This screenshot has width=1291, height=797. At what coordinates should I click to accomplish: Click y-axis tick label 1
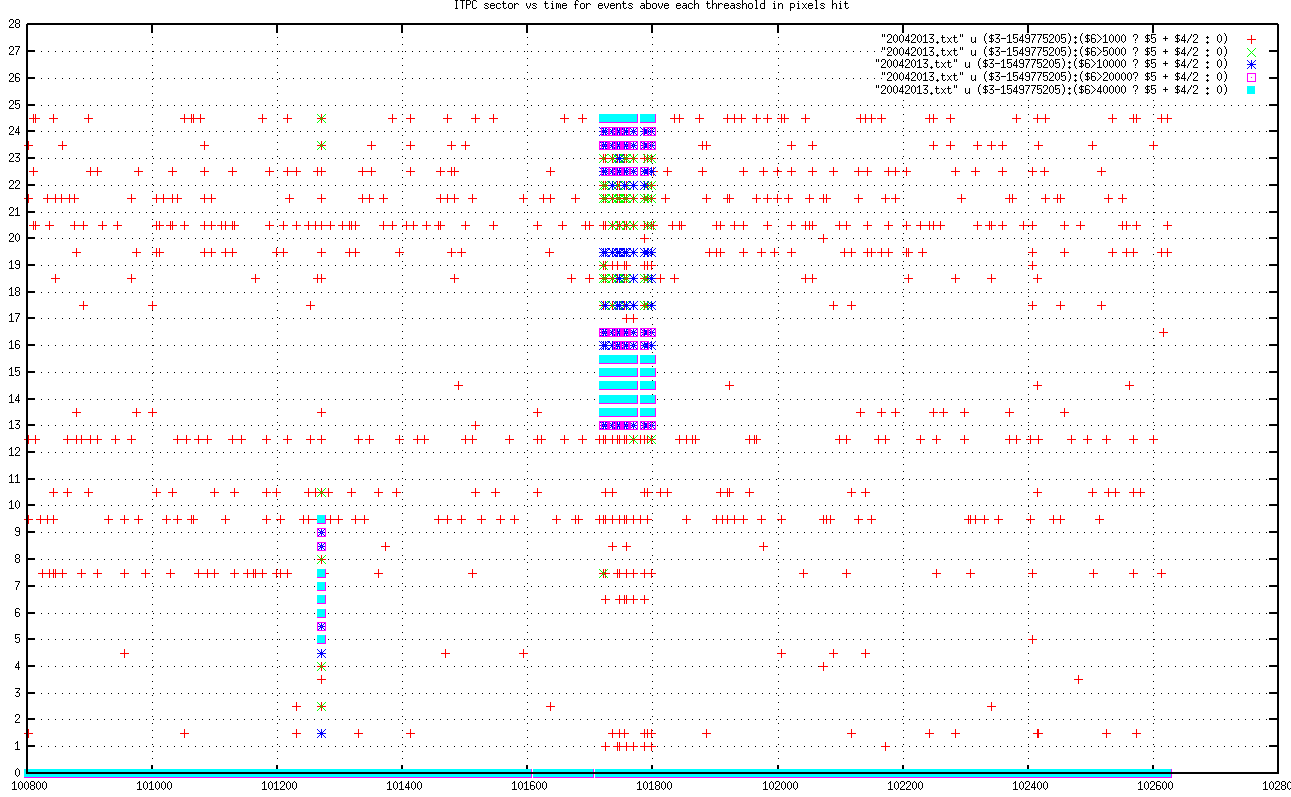(x=17, y=746)
